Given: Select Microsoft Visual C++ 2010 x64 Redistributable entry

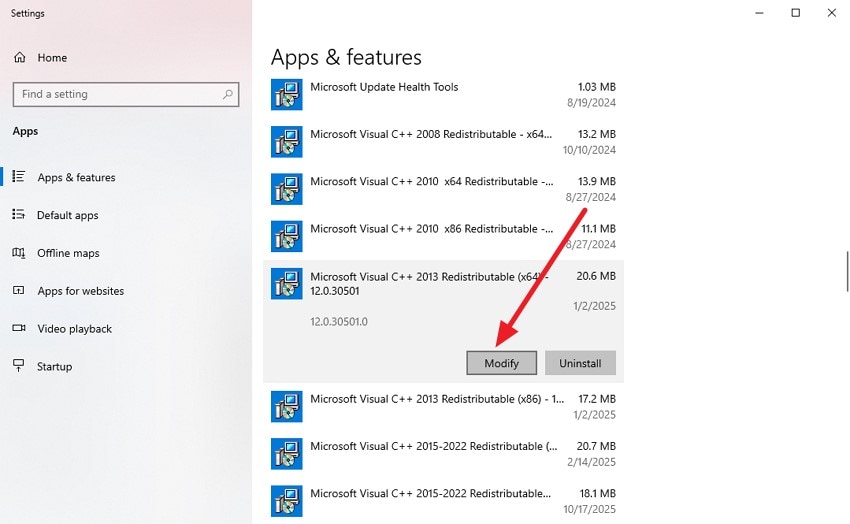Looking at the screenshot, I should (x=443, y=189).
